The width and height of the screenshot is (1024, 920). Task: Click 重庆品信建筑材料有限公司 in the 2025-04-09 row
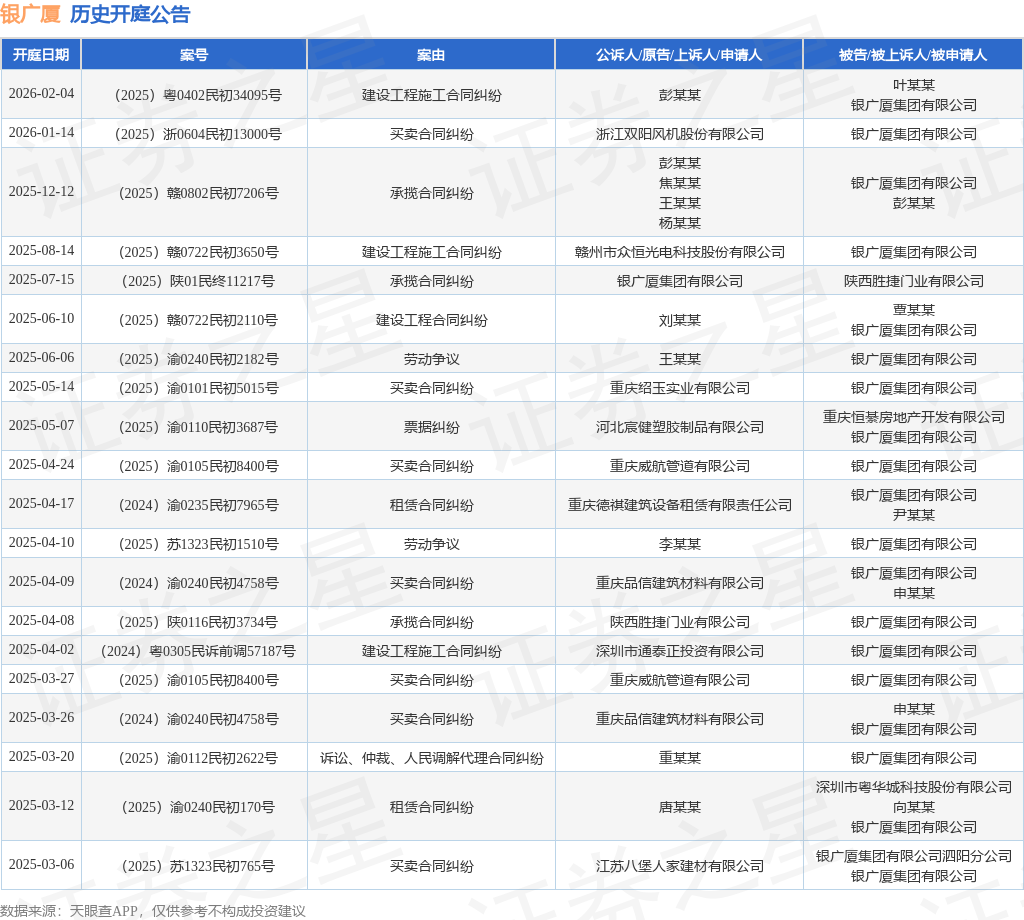point(679,584)
